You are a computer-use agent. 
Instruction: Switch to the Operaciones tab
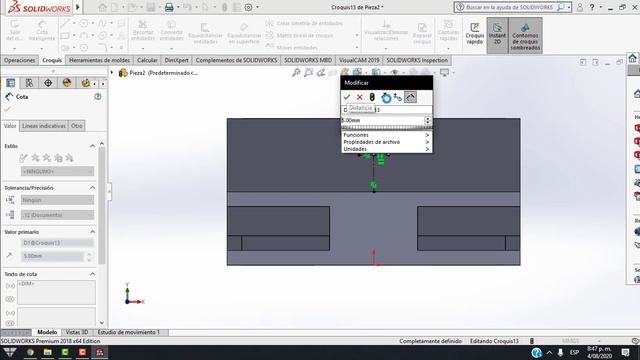tap(20, 60)
